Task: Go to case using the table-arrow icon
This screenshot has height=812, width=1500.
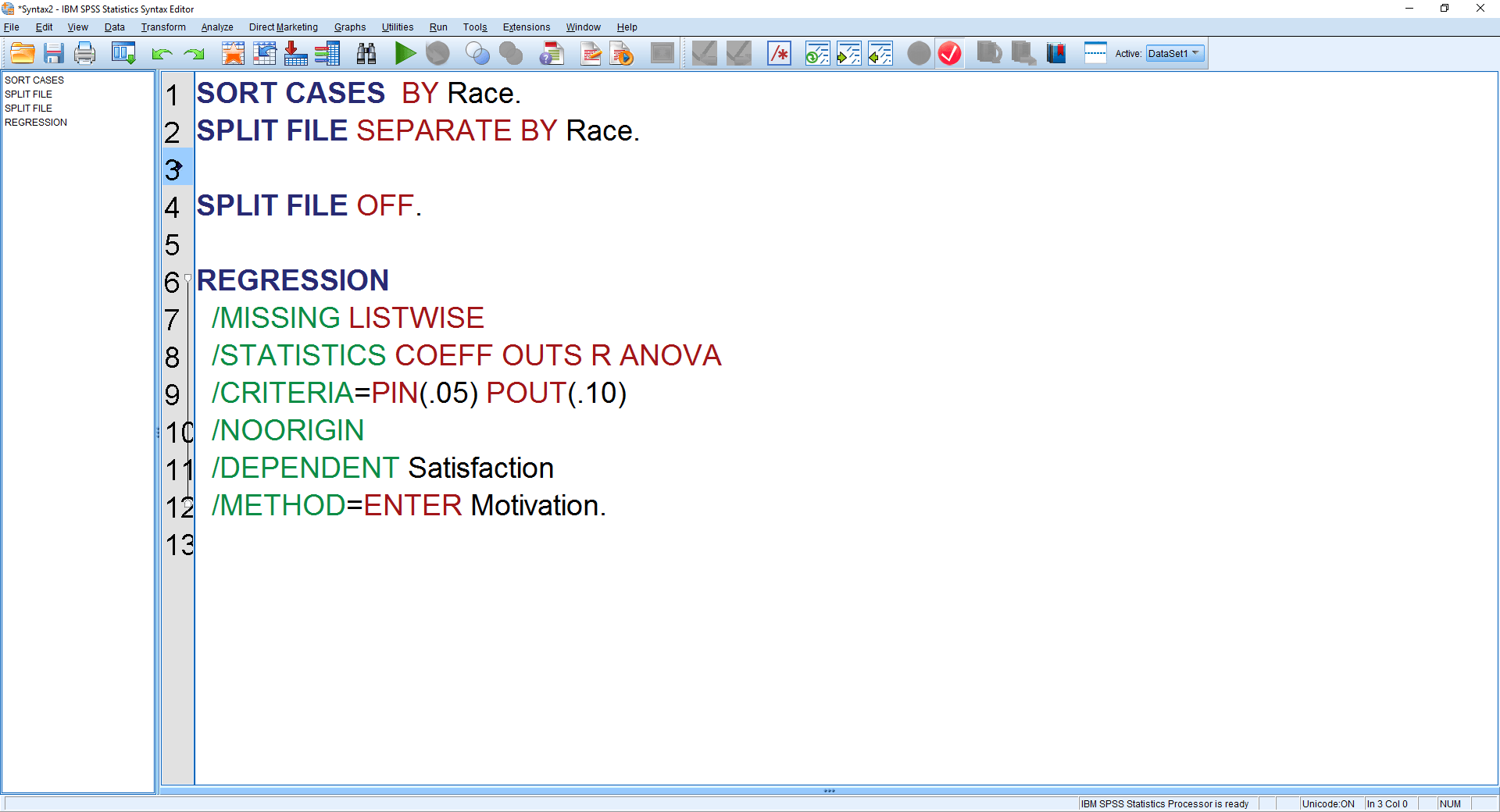Action: pyautogui.click(x=265, y=53)
